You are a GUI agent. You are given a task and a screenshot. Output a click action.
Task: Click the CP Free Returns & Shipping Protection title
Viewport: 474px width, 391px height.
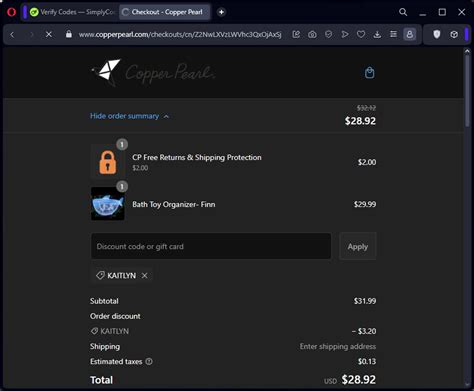[x=197, y=157]
